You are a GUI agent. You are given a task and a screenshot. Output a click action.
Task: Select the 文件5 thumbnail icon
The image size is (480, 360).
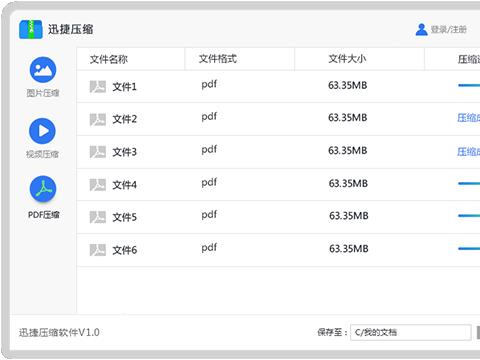98,217
